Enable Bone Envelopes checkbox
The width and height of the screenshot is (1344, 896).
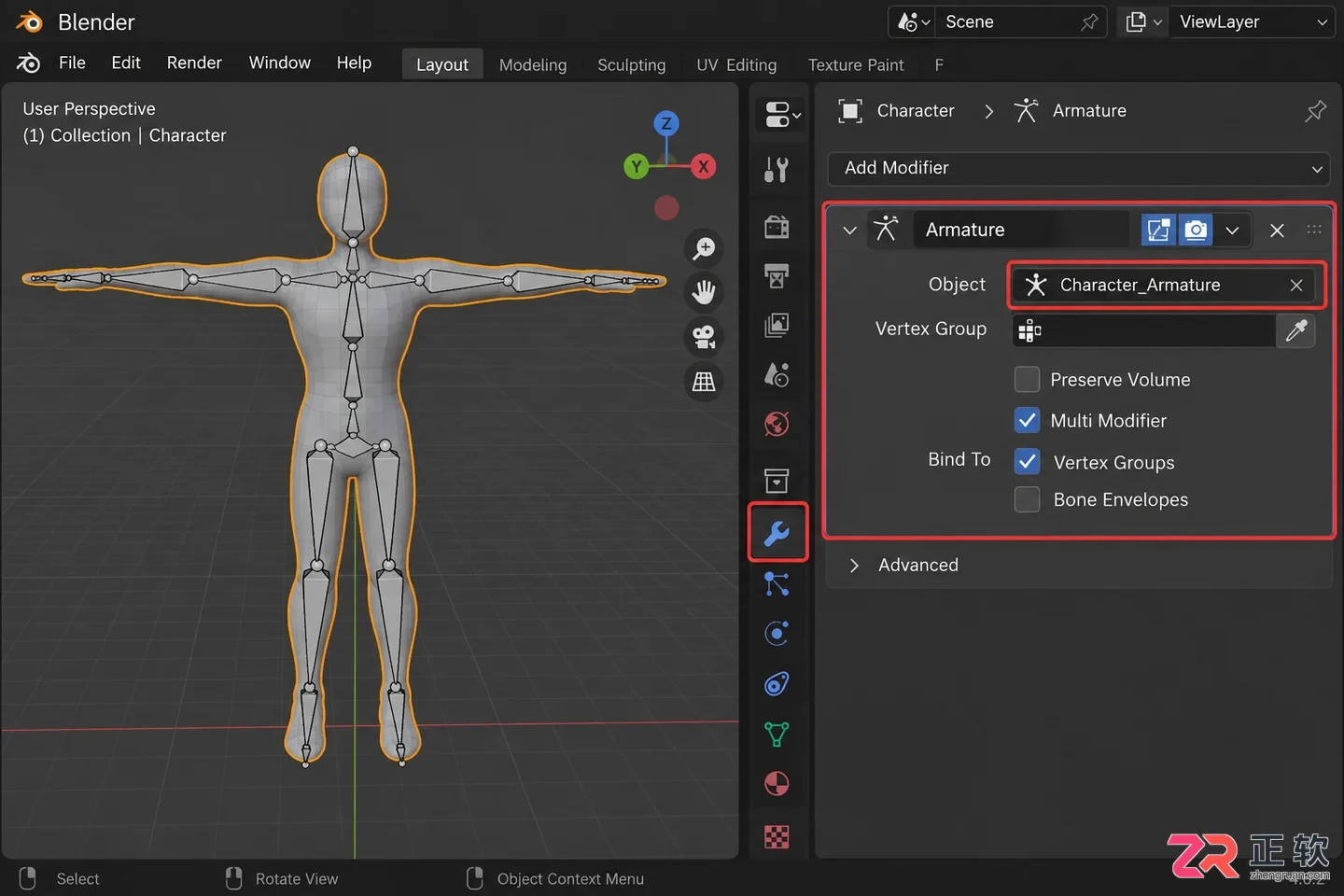[x=1027, y=499]
